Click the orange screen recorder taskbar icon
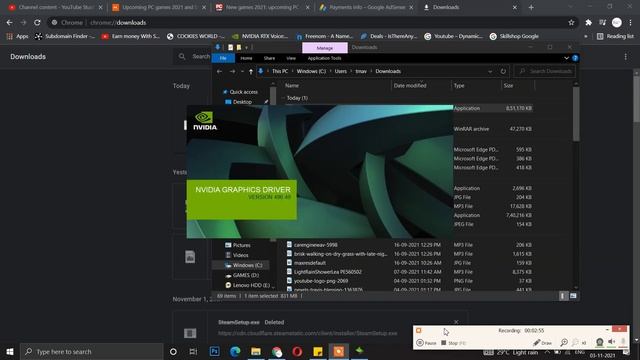 pyautogui.click(x=339, y=351)
